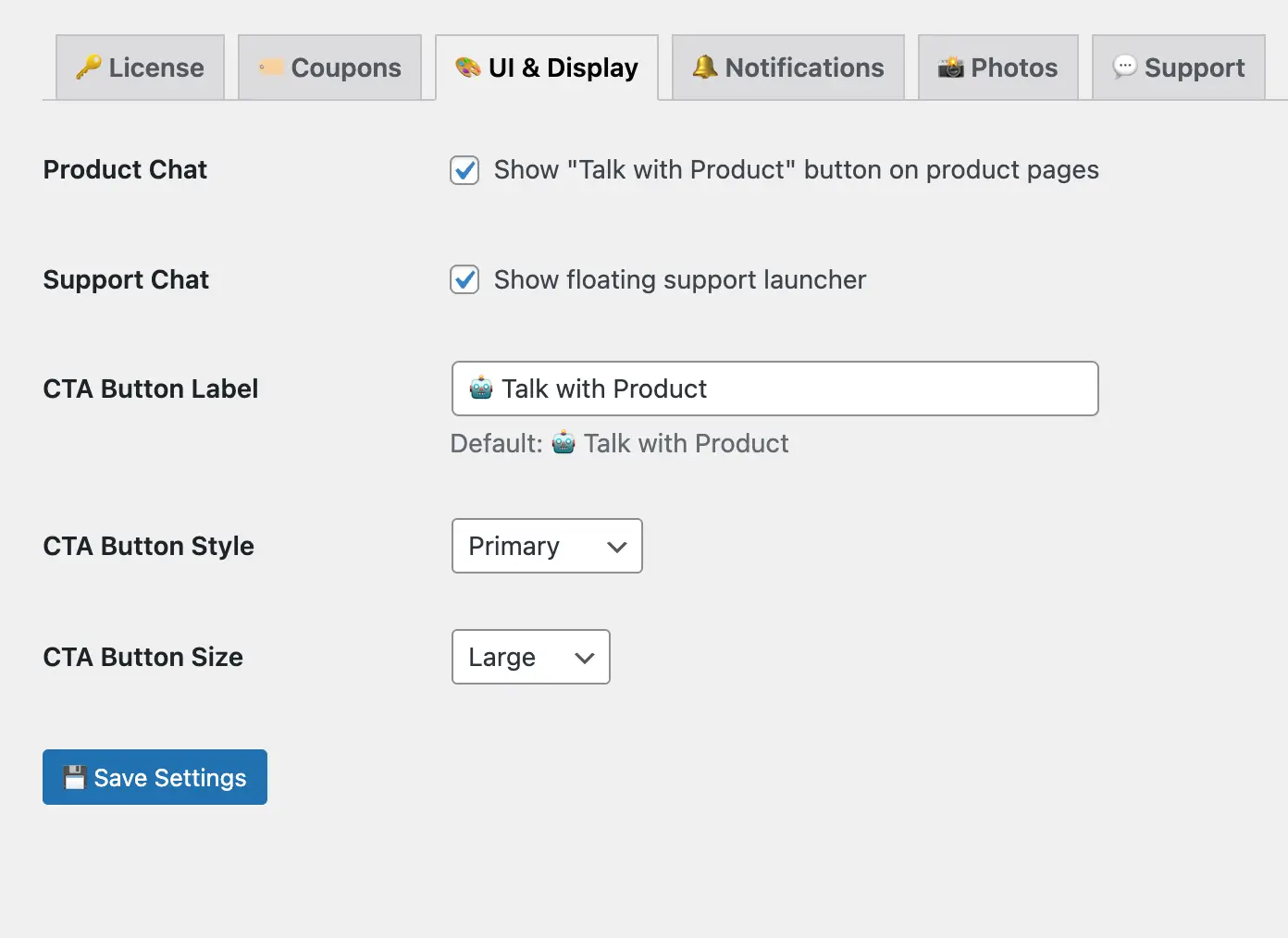
Task: Disable the floating support launcher checkbox
Action: point(464,279)
